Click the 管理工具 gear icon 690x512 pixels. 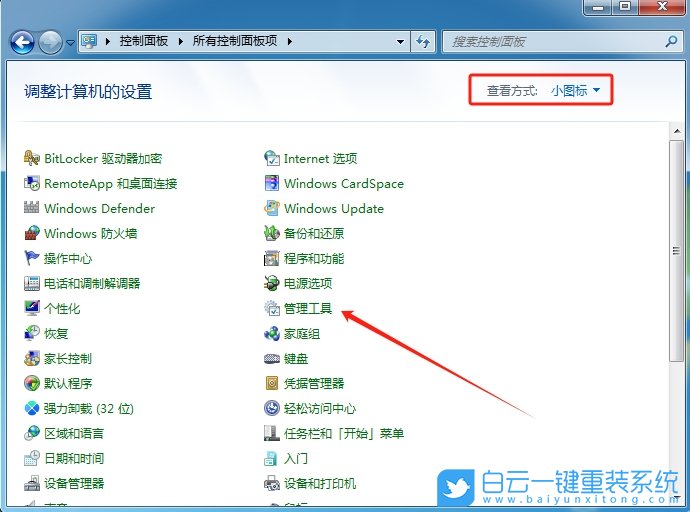pos(272,308)
